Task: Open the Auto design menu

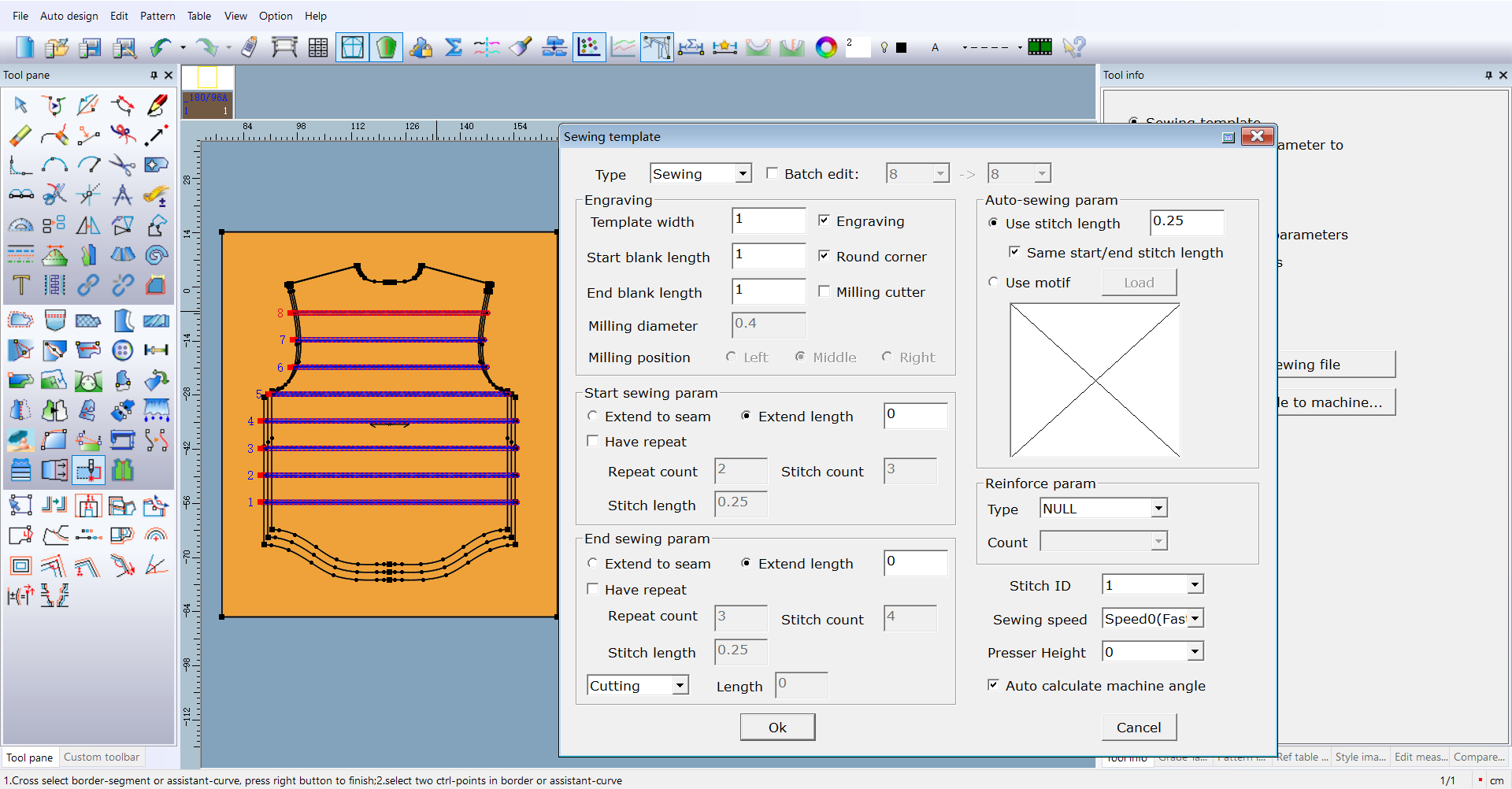Action: [69, 16]
